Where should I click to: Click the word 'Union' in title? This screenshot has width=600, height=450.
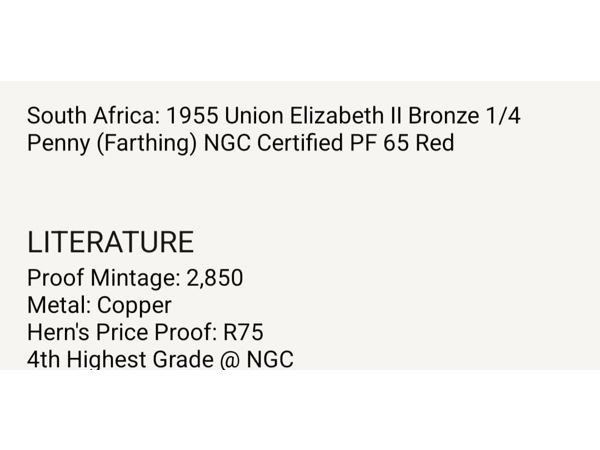(254, 115)
